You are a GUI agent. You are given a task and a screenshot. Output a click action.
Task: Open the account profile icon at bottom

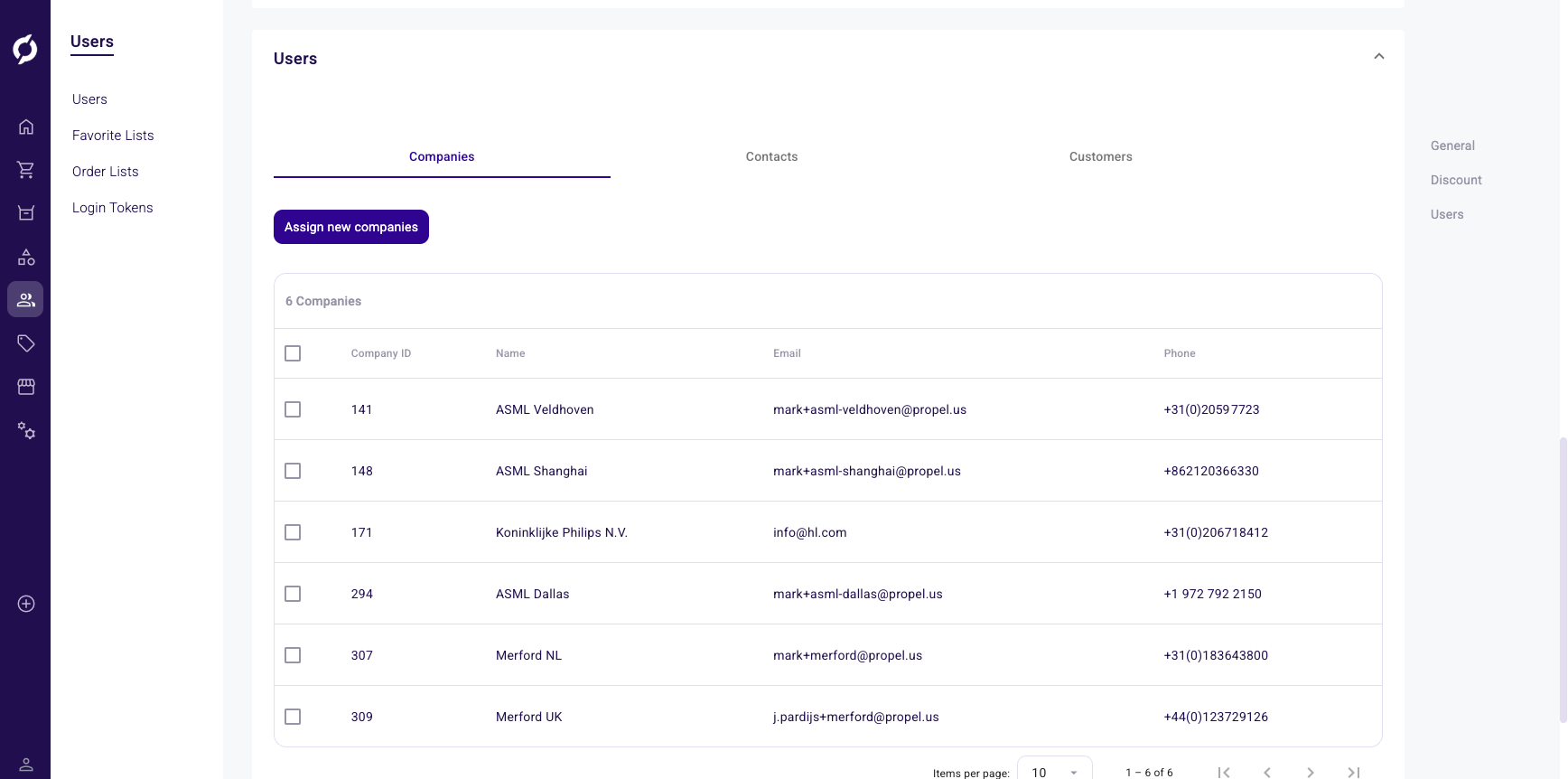[26, 765]
